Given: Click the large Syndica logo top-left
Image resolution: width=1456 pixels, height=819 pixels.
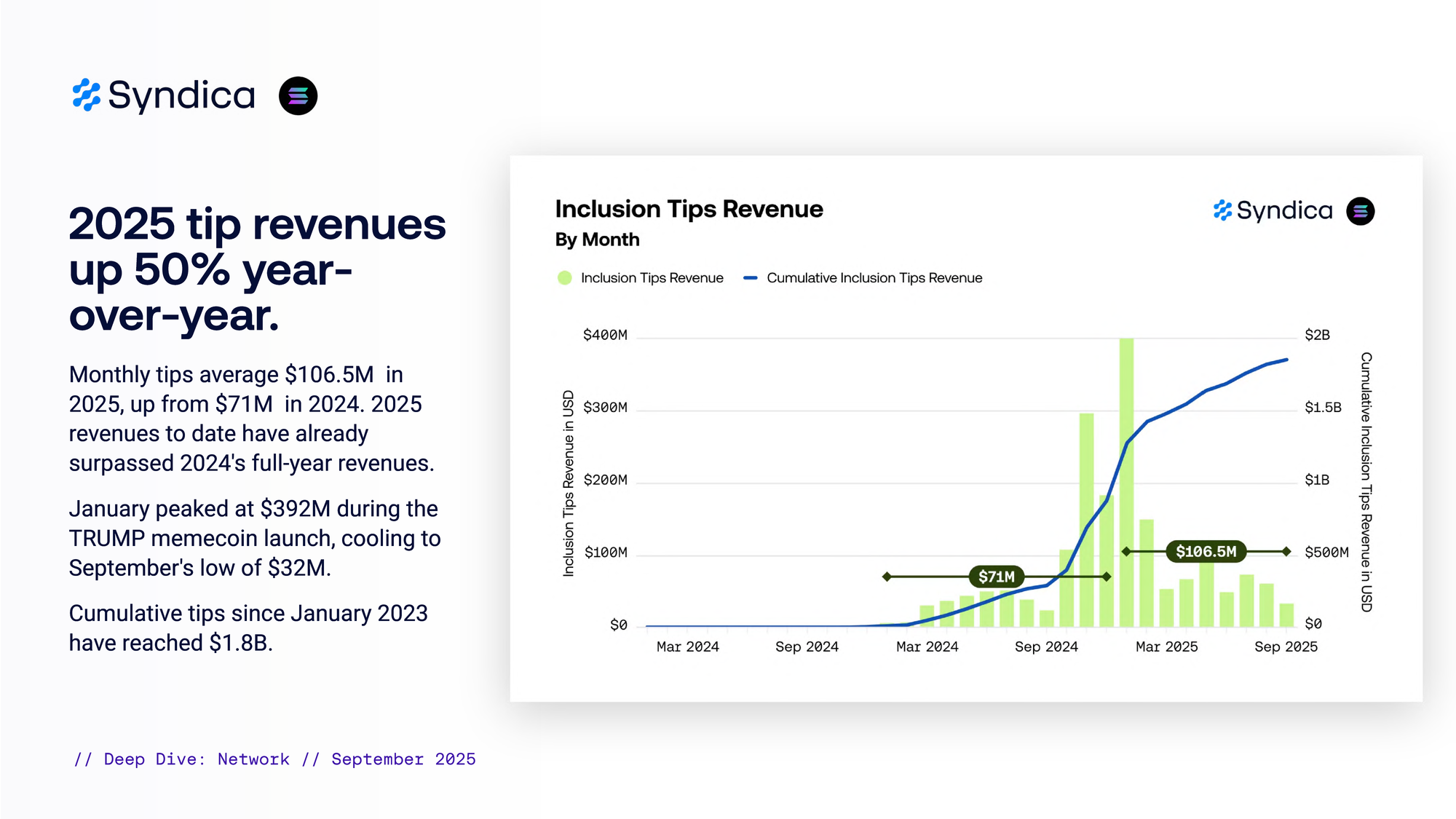Looking at the screenshot, I should [x=164, y=95].
